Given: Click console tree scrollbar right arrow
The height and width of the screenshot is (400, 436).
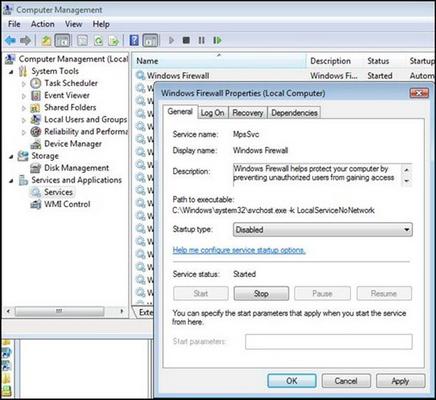Looking at the screenshot, I should click(x=122, y=311).
